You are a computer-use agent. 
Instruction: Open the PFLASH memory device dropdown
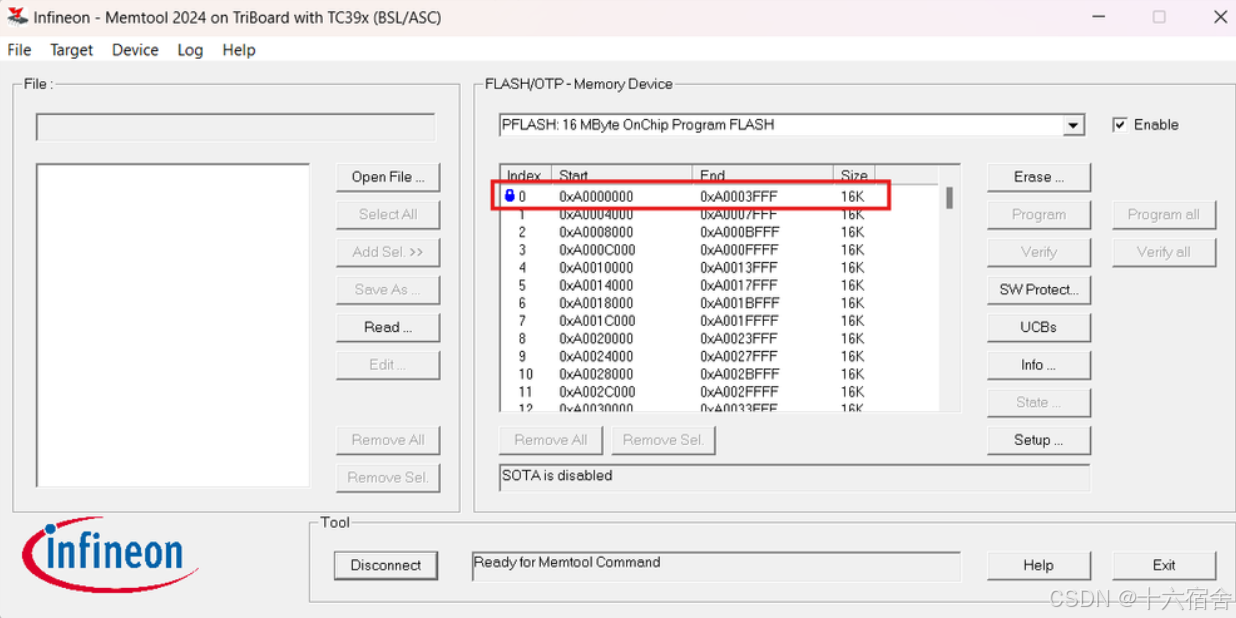tap(1073, 126)
